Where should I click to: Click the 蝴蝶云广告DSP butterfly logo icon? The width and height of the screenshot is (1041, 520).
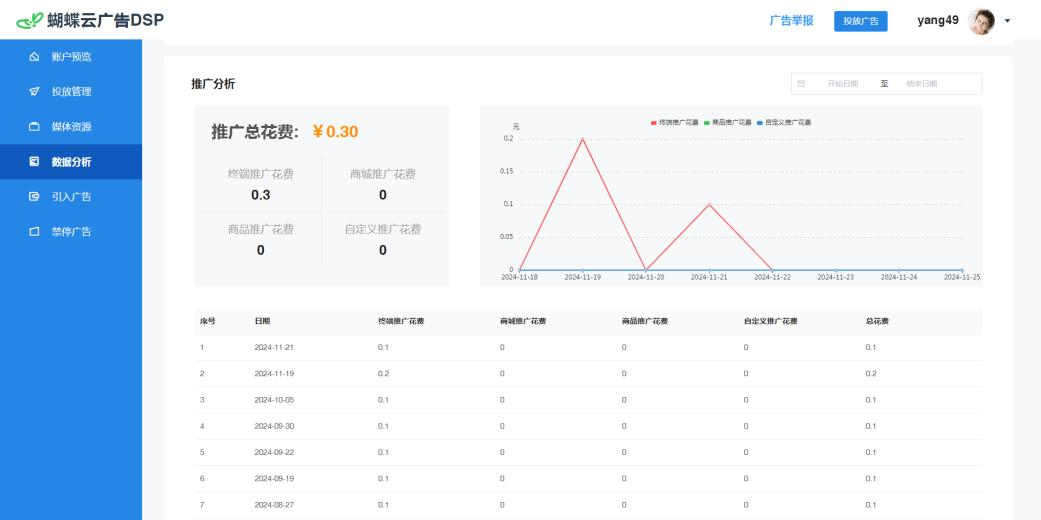pyautogui.click(x=30, y=21)
